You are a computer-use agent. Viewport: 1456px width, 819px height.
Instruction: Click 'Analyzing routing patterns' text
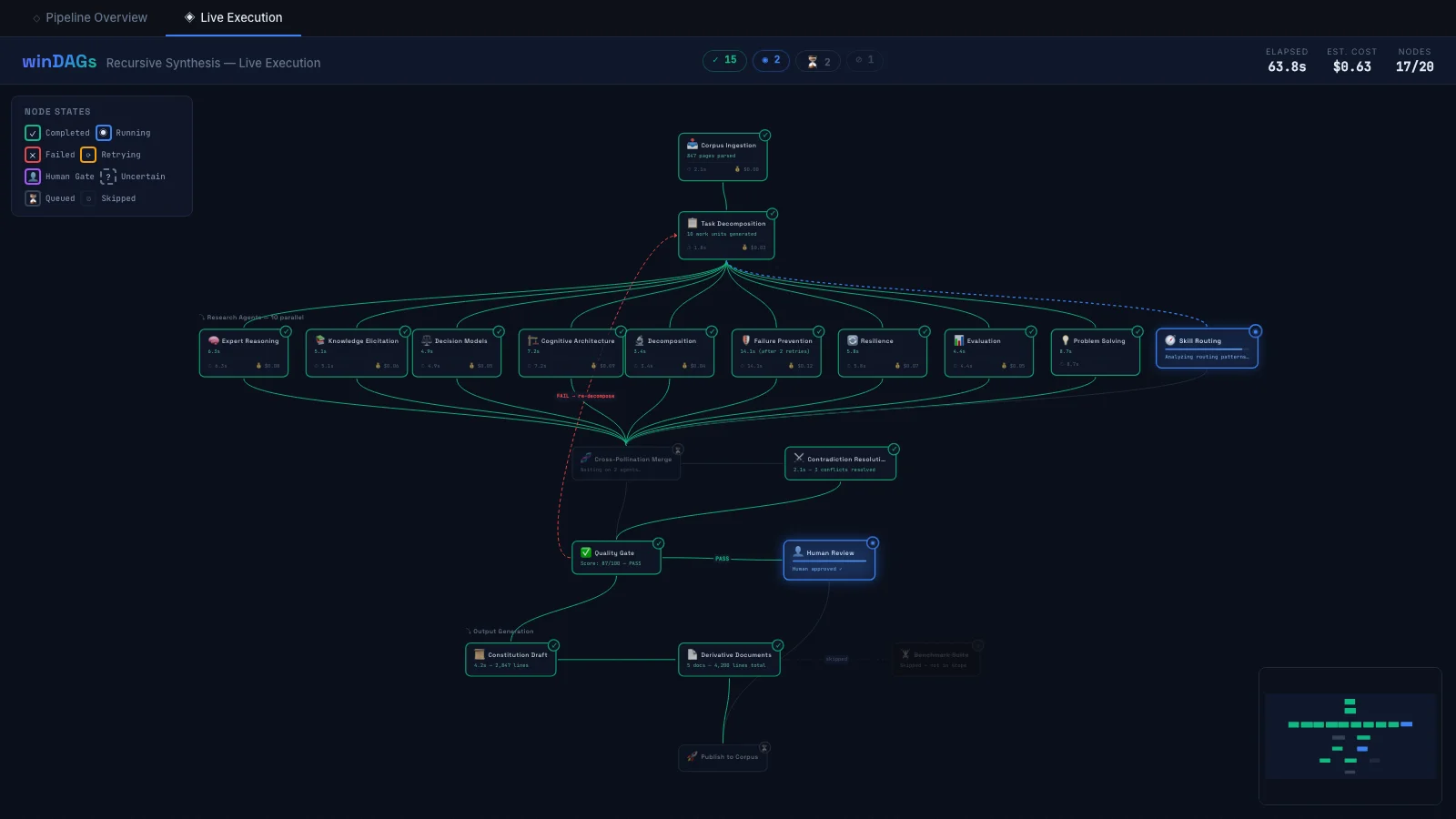(x=1207, y=357)
